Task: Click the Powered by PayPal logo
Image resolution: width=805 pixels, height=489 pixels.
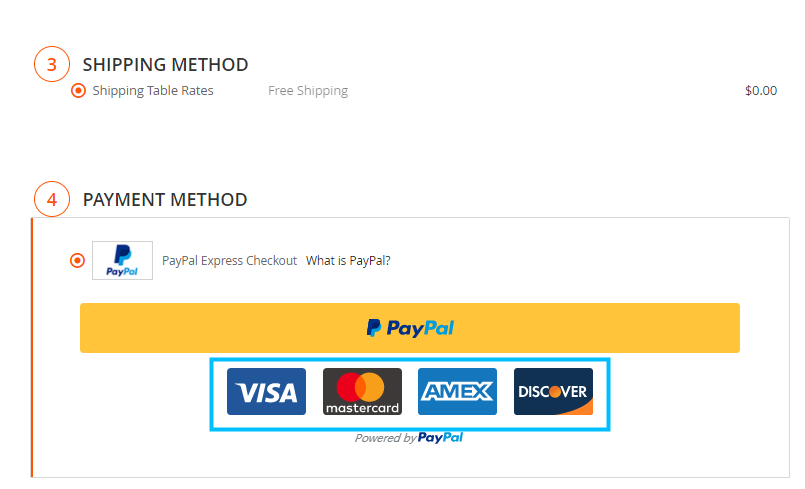Action: (440, 438)
